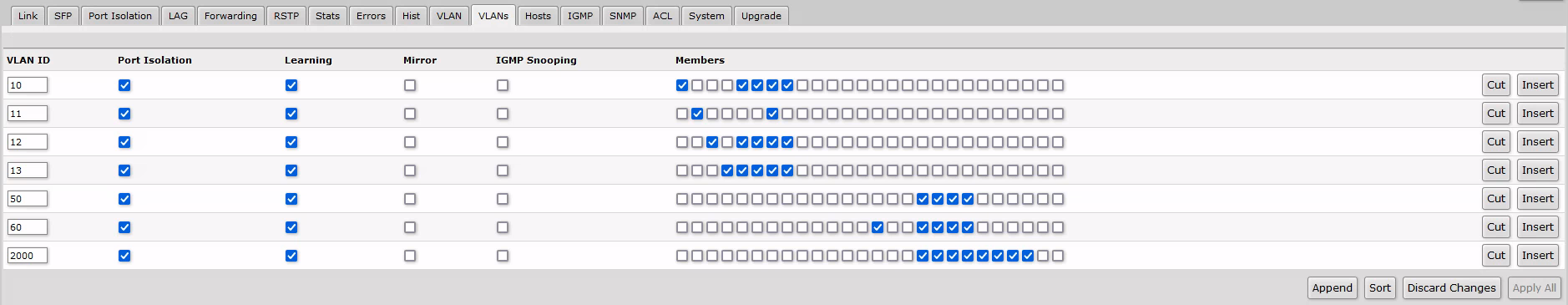Image resolution: width=1568 pixels, height=305 pixels.
Task: Click the VLAN ID field containing 12
Action: (28, 142)
